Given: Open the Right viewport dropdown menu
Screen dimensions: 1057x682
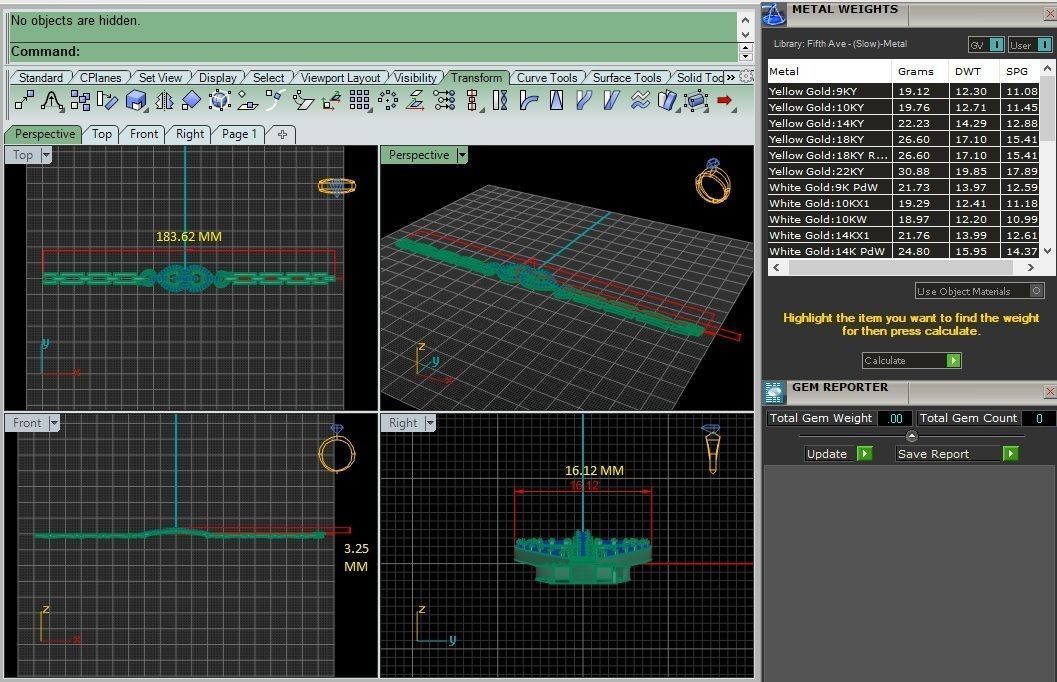Looking at the screenshot, I should [430, 423].
